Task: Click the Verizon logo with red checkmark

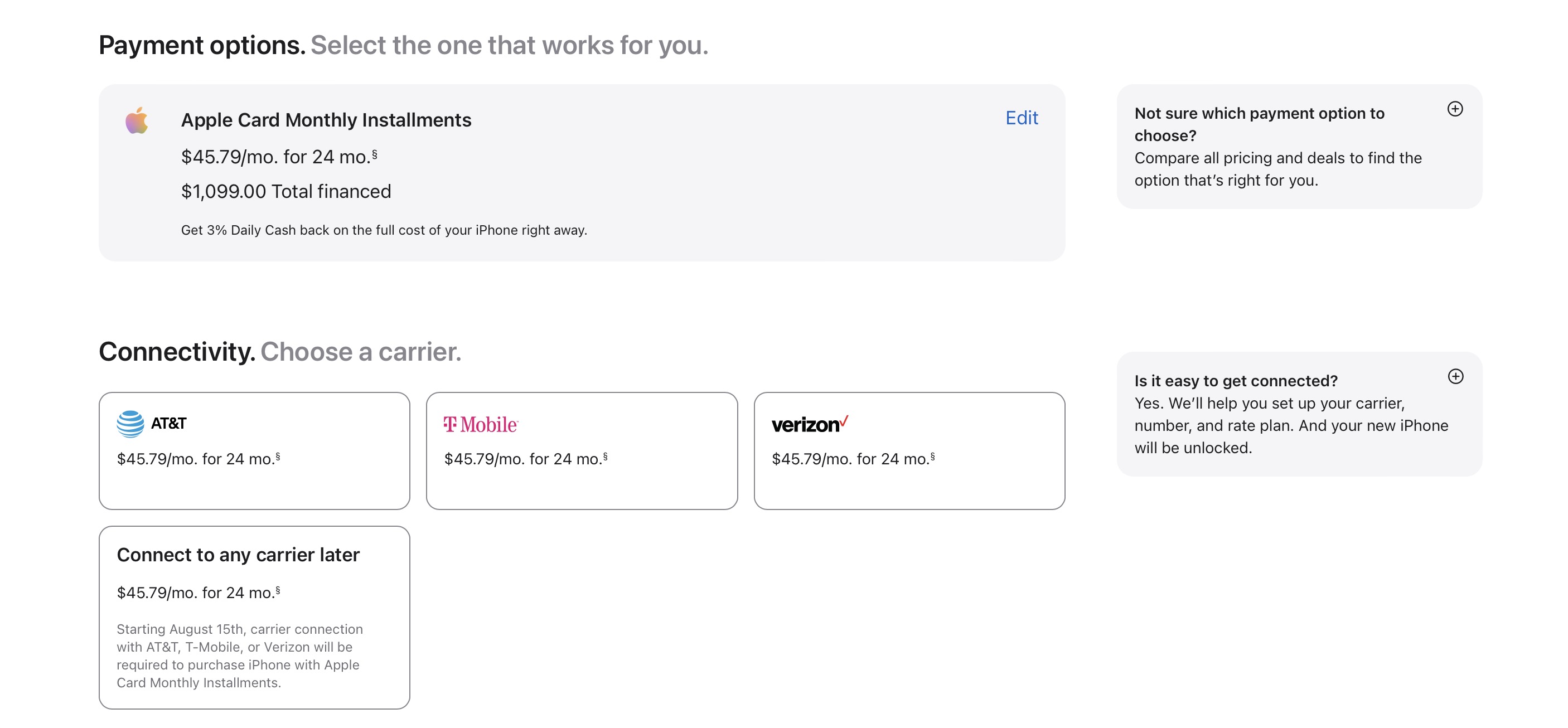Action: [x=810, y=424]
